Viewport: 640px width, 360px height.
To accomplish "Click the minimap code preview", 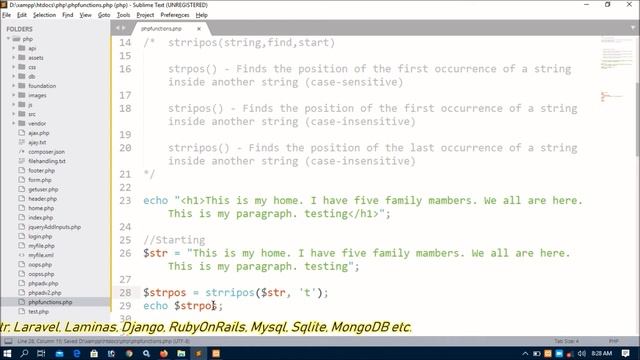I will click(616, 69).
